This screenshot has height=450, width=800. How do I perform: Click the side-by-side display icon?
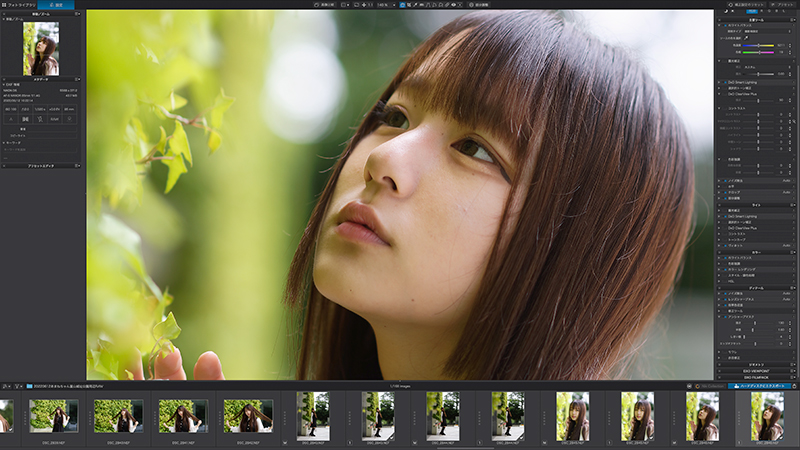point(345,5)
